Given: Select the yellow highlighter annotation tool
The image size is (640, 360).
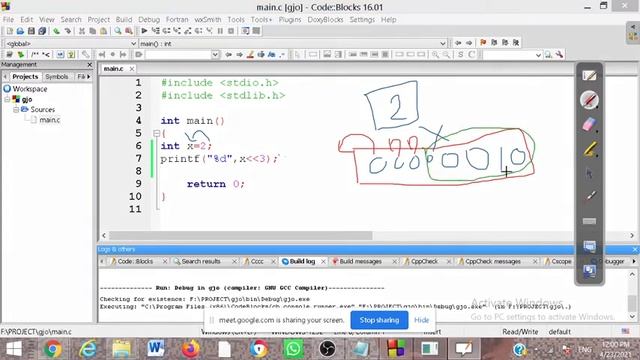Looking at the screenshot, I should pos(589,149).
